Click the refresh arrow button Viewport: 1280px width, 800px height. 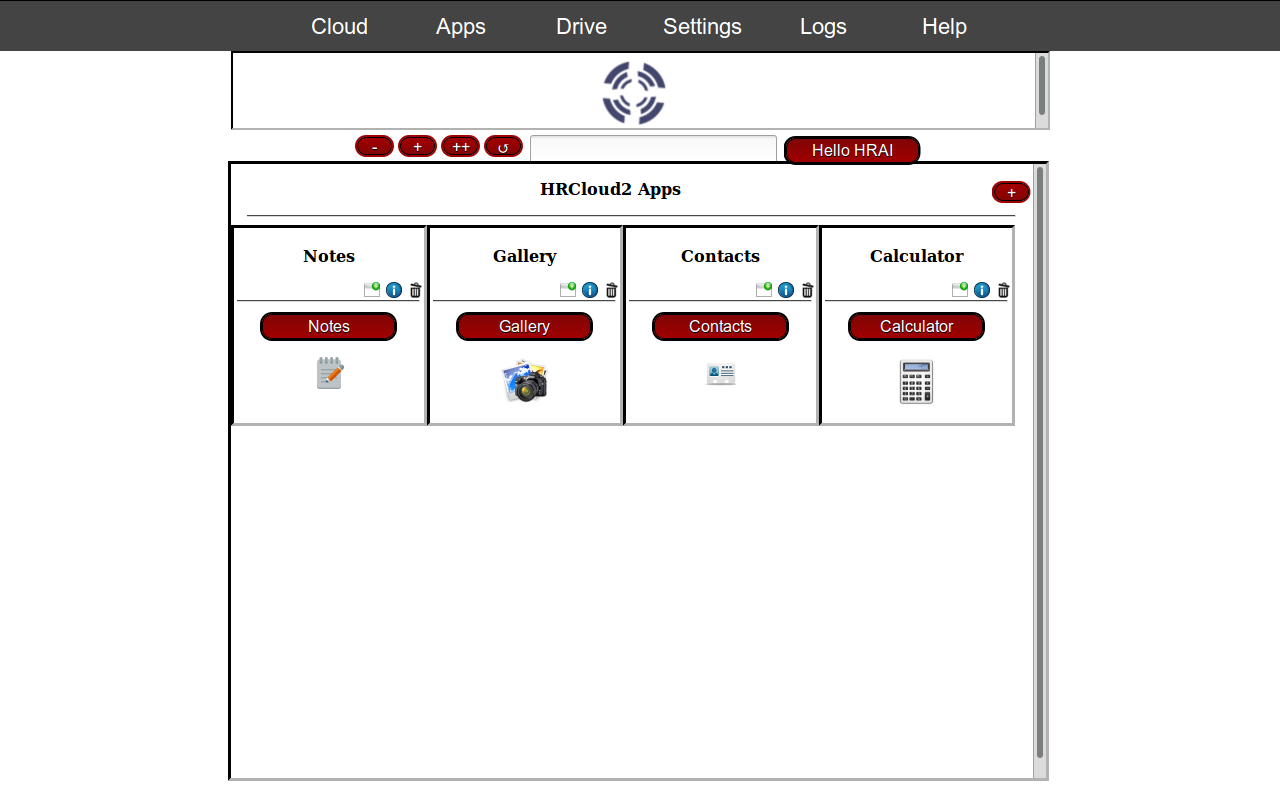(x=504, y=147)
